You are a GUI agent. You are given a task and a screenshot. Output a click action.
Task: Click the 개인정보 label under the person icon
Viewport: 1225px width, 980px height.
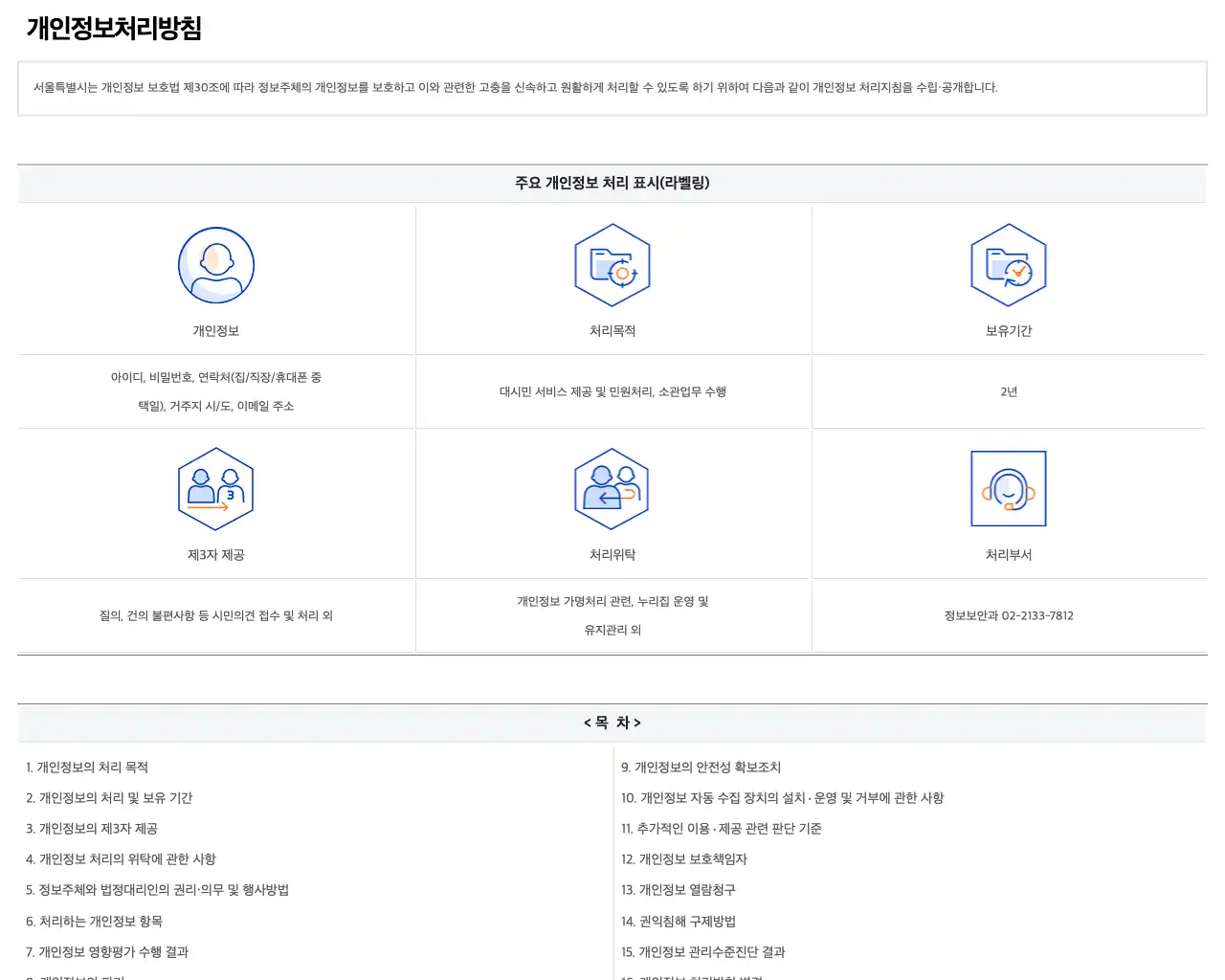[x=216, y=331]
